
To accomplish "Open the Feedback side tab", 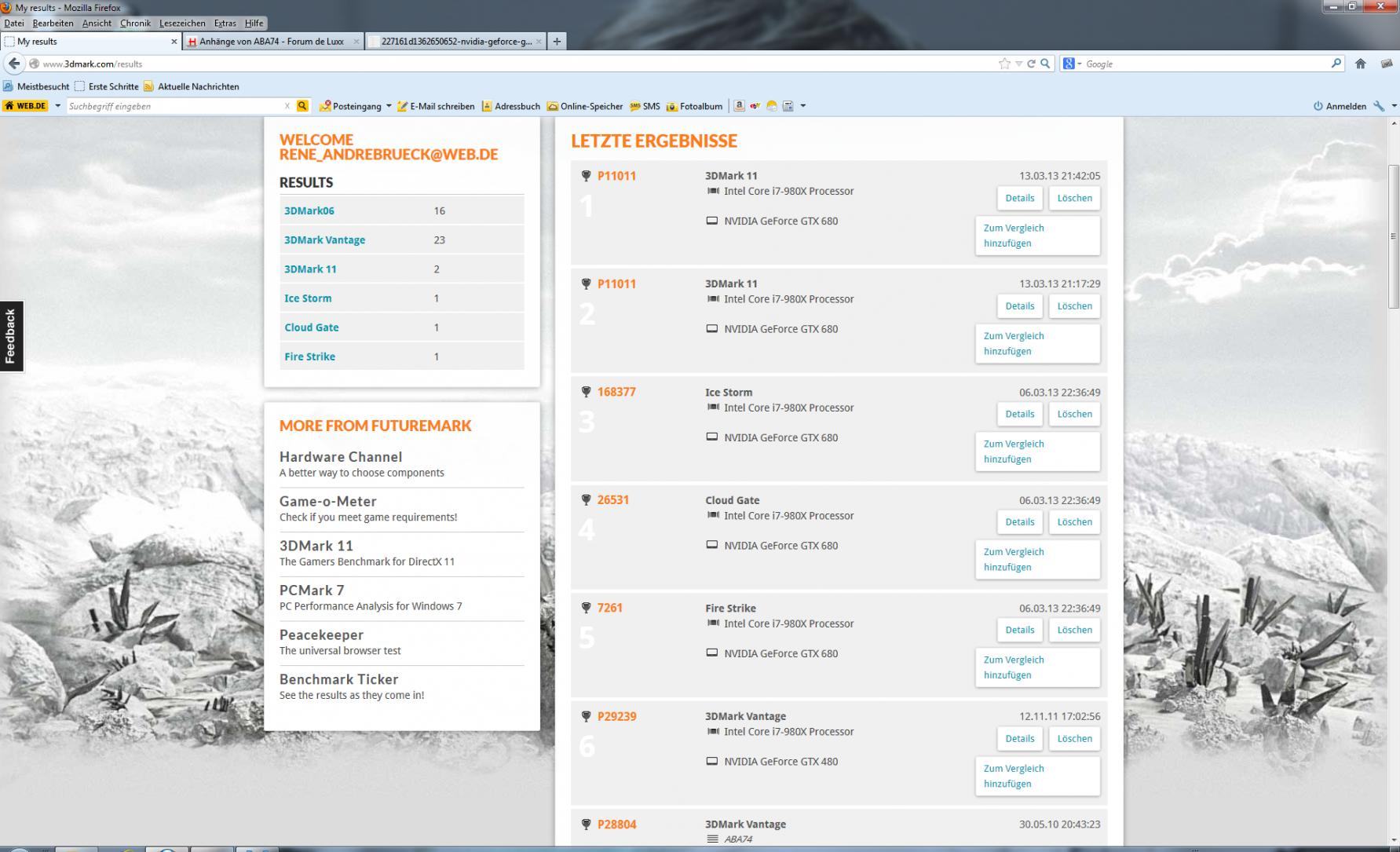I will click(10, 336).
